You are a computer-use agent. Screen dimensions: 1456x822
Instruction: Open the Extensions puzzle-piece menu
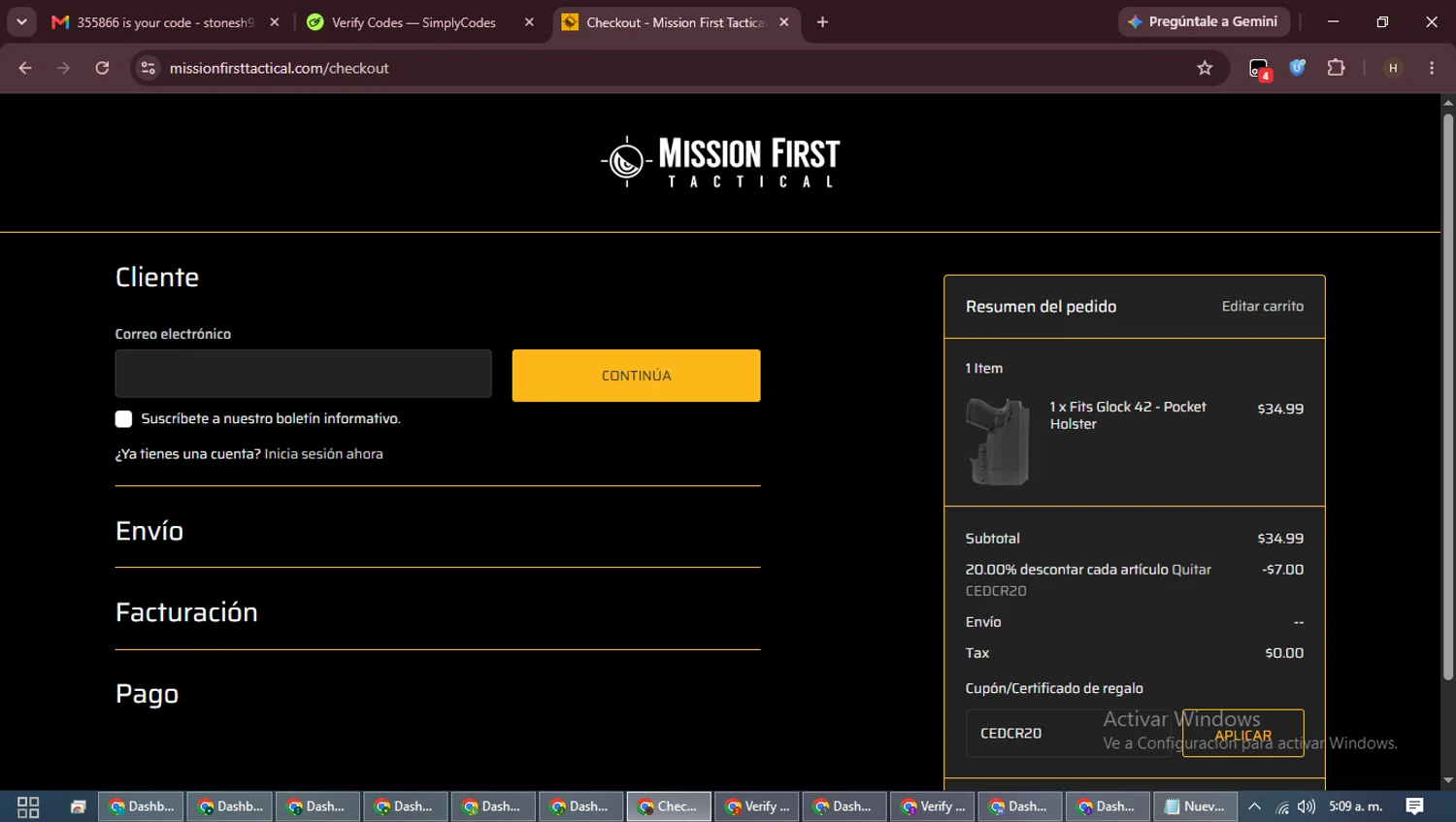coord(1336,68)
